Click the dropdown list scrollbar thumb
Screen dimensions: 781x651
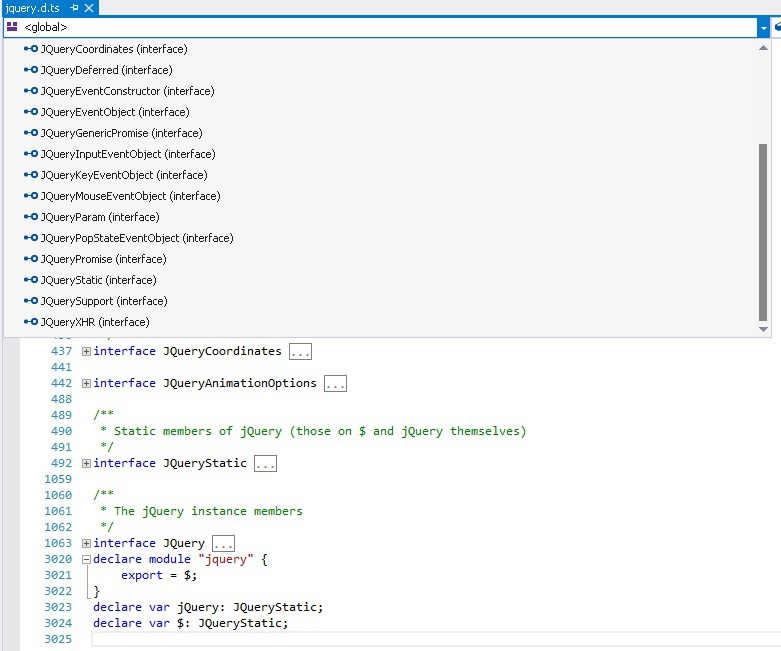pos(763,232)
